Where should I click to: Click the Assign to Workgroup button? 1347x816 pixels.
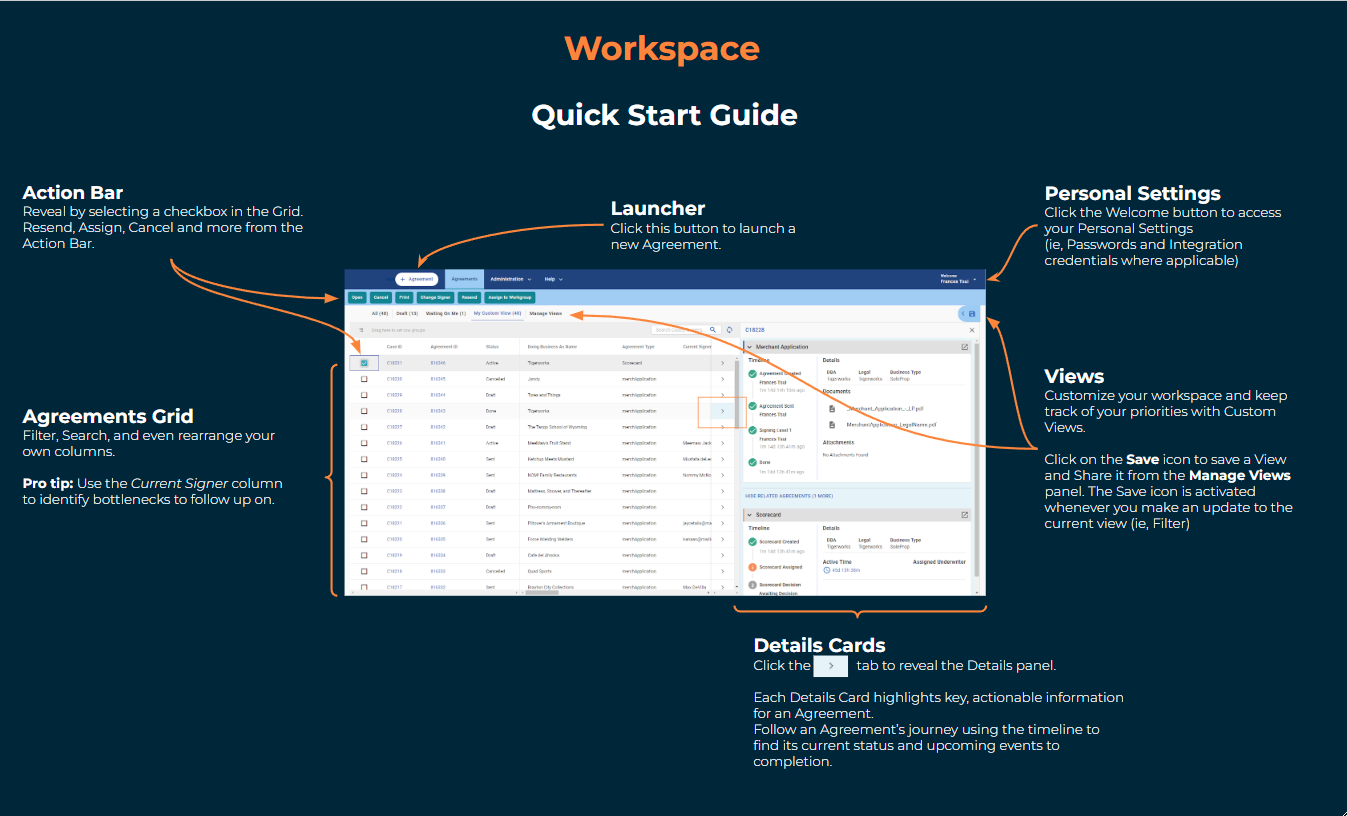510,297
